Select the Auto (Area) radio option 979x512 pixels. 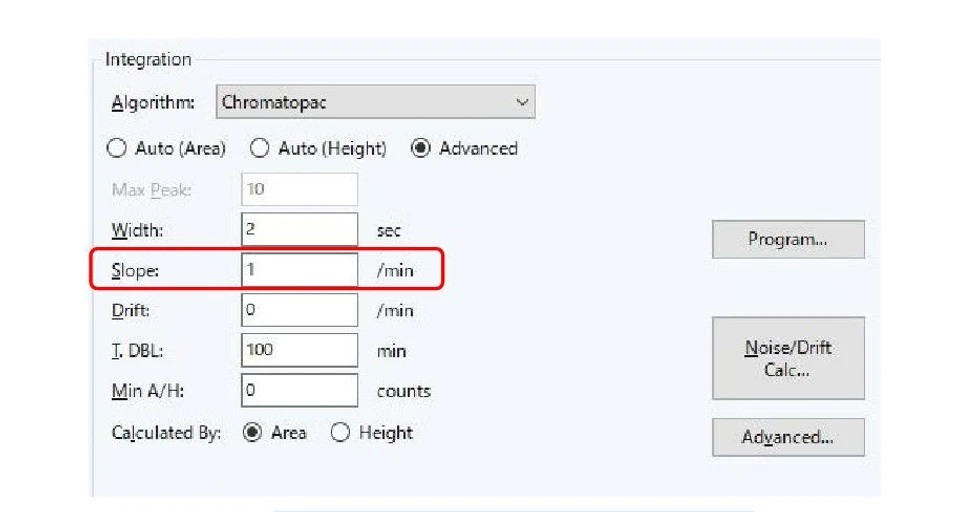click(117, 149)
